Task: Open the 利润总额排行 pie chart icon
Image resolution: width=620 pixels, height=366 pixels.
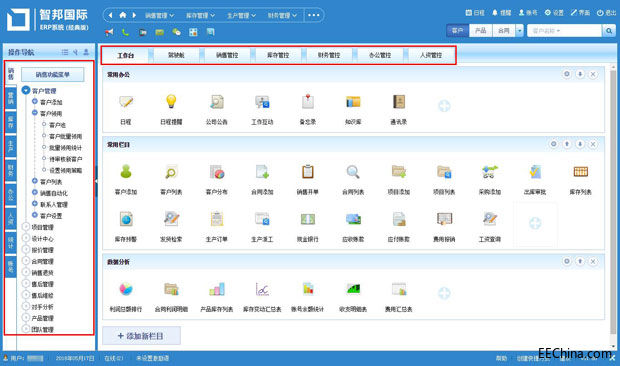Action: click(126, 289)
